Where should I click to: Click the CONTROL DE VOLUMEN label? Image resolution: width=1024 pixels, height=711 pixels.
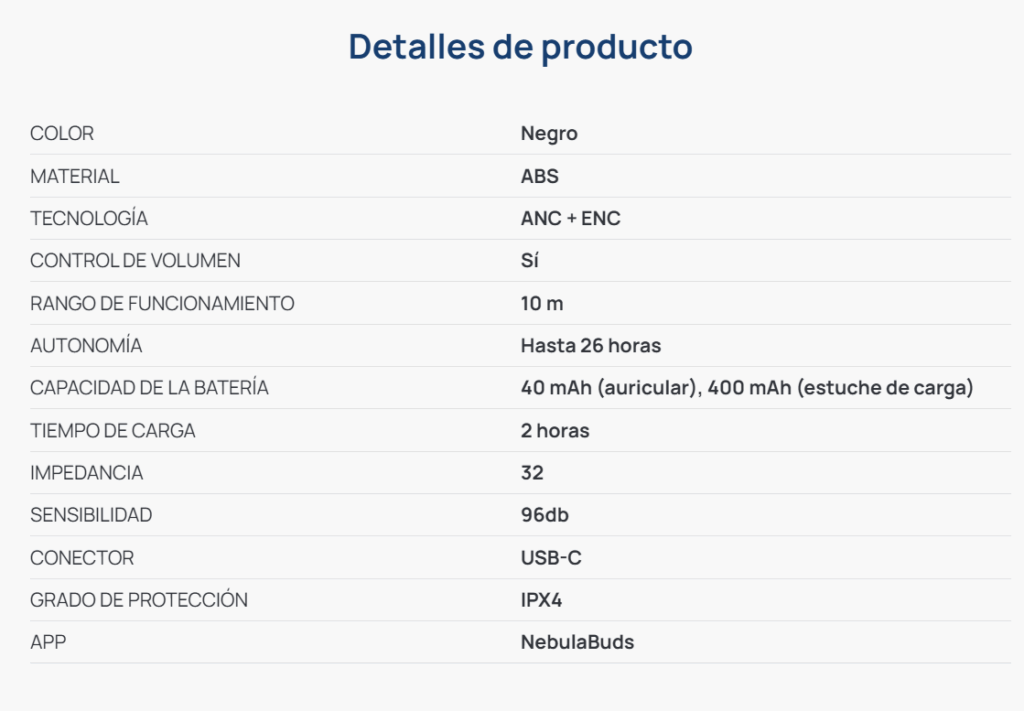135,261
